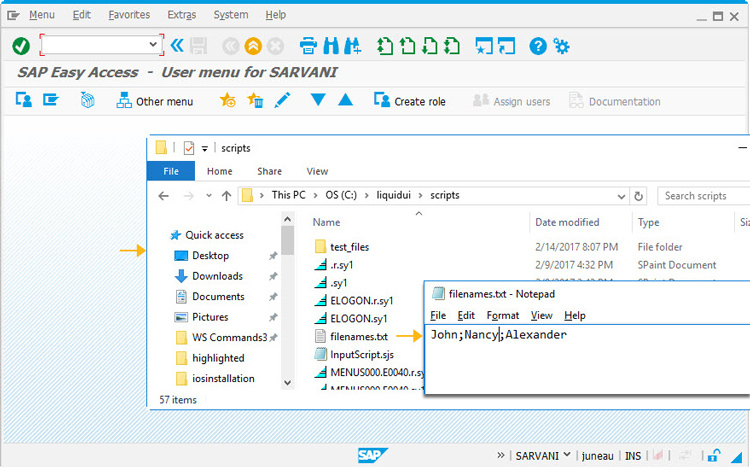The width and height of the screenshot is (750, 467).
Task: Open the Quick Access Toolbar customize dropdown
Action: tap(204, 148)
